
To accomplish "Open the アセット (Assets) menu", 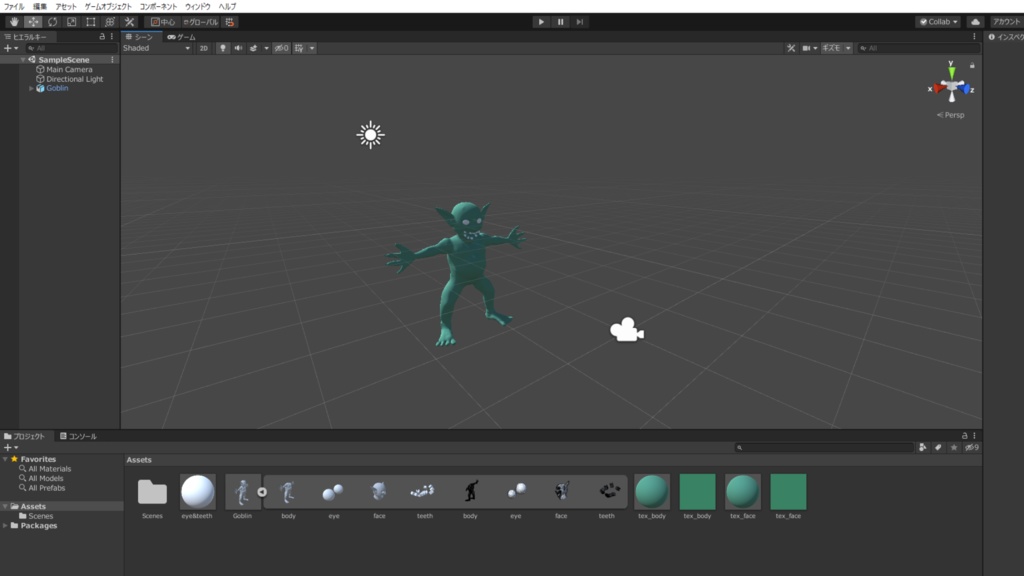I will pos(65,6).
